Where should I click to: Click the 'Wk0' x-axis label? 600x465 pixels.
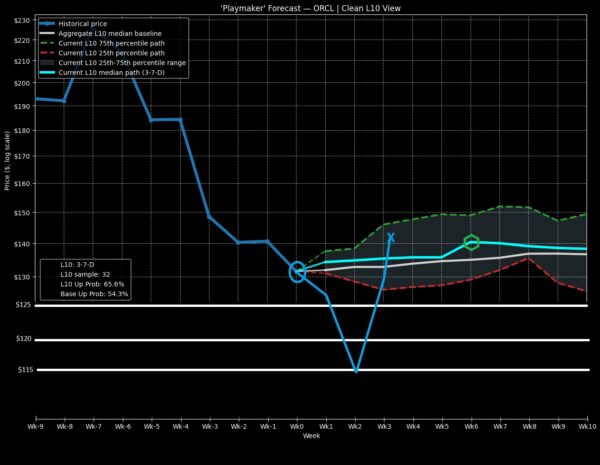click(297, 426)
